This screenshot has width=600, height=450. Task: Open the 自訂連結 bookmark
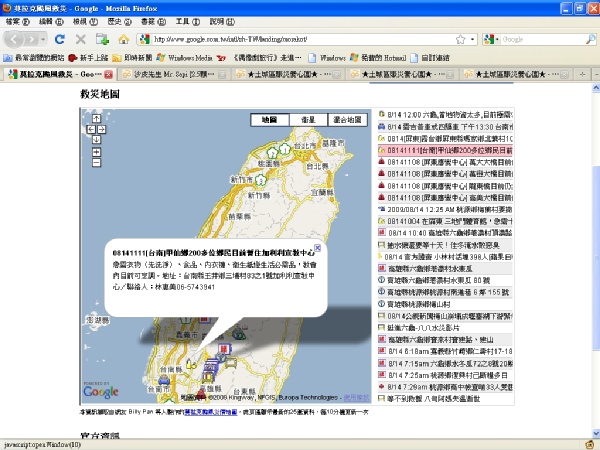tap(430, 58)
